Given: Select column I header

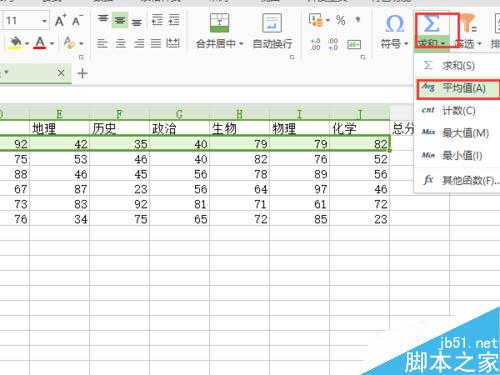Looking at the screenshot, I should point(299,114).
